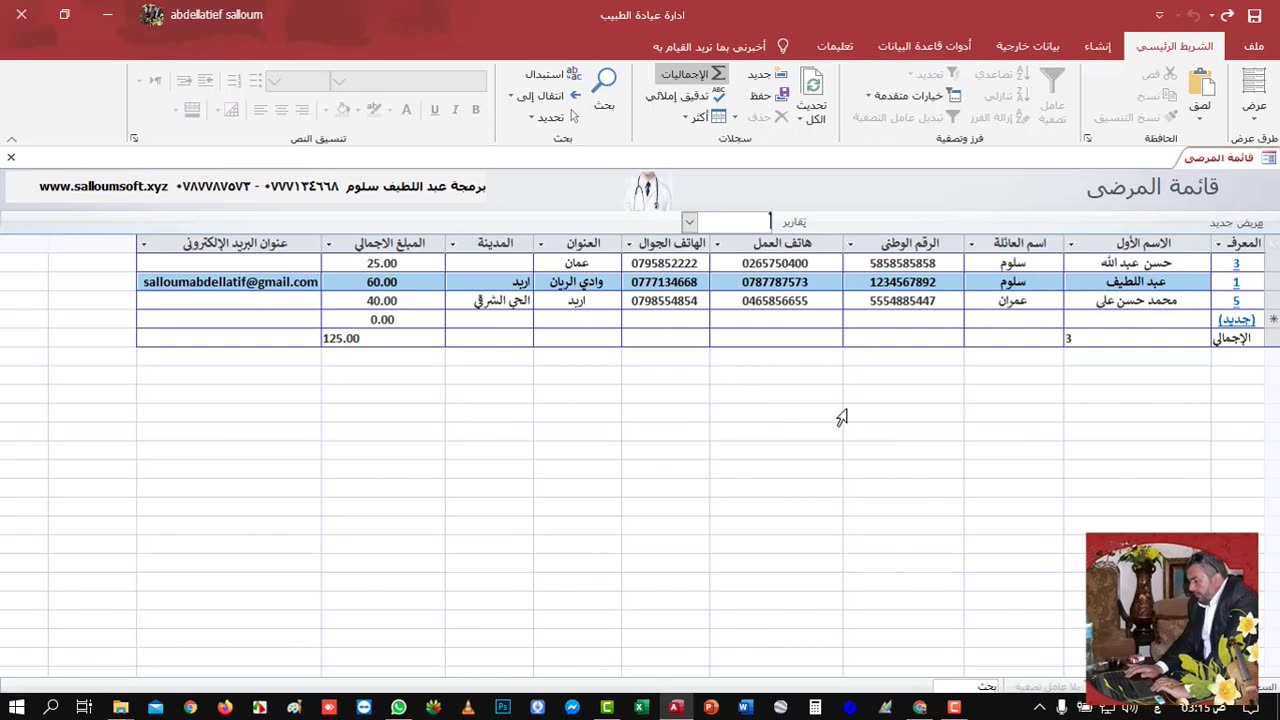Screen dimensions: 1280x720
Task: Click the Replace (استبدال) icon
Action: click(573, 74)
